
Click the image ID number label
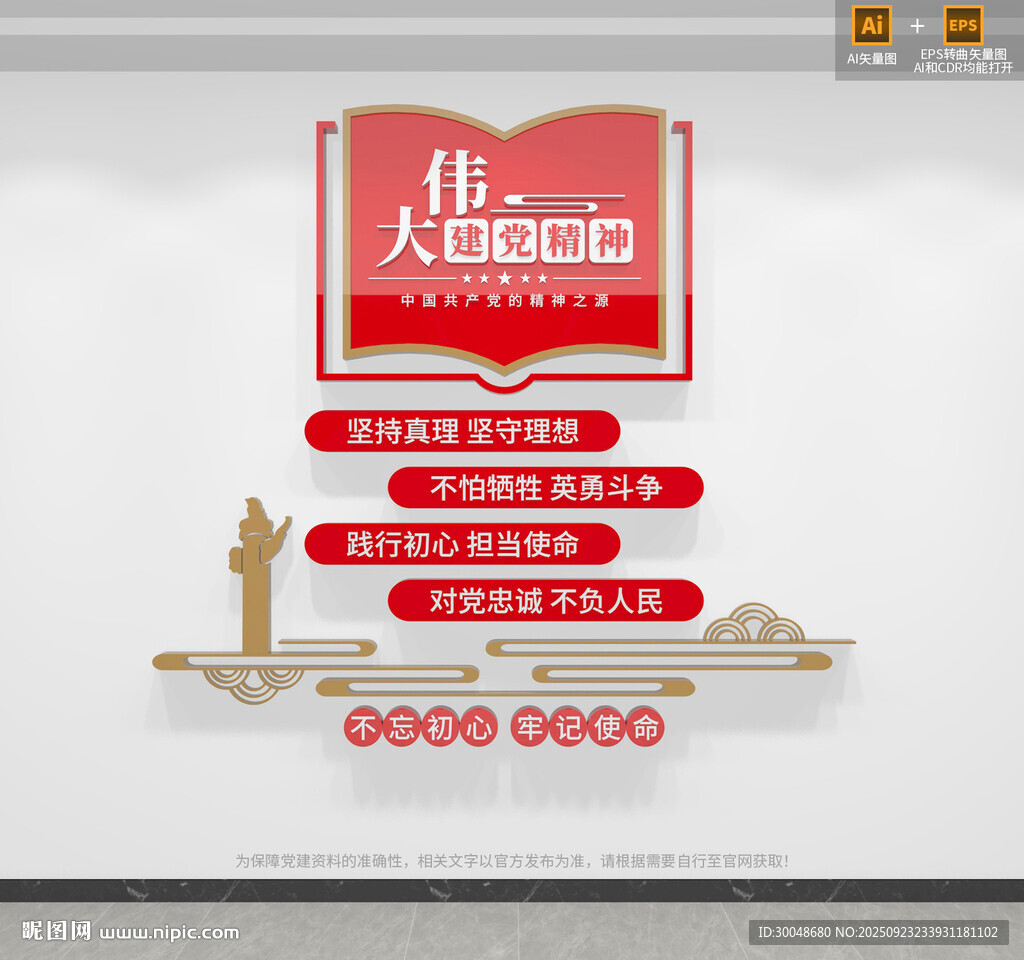tap(879, 932)
